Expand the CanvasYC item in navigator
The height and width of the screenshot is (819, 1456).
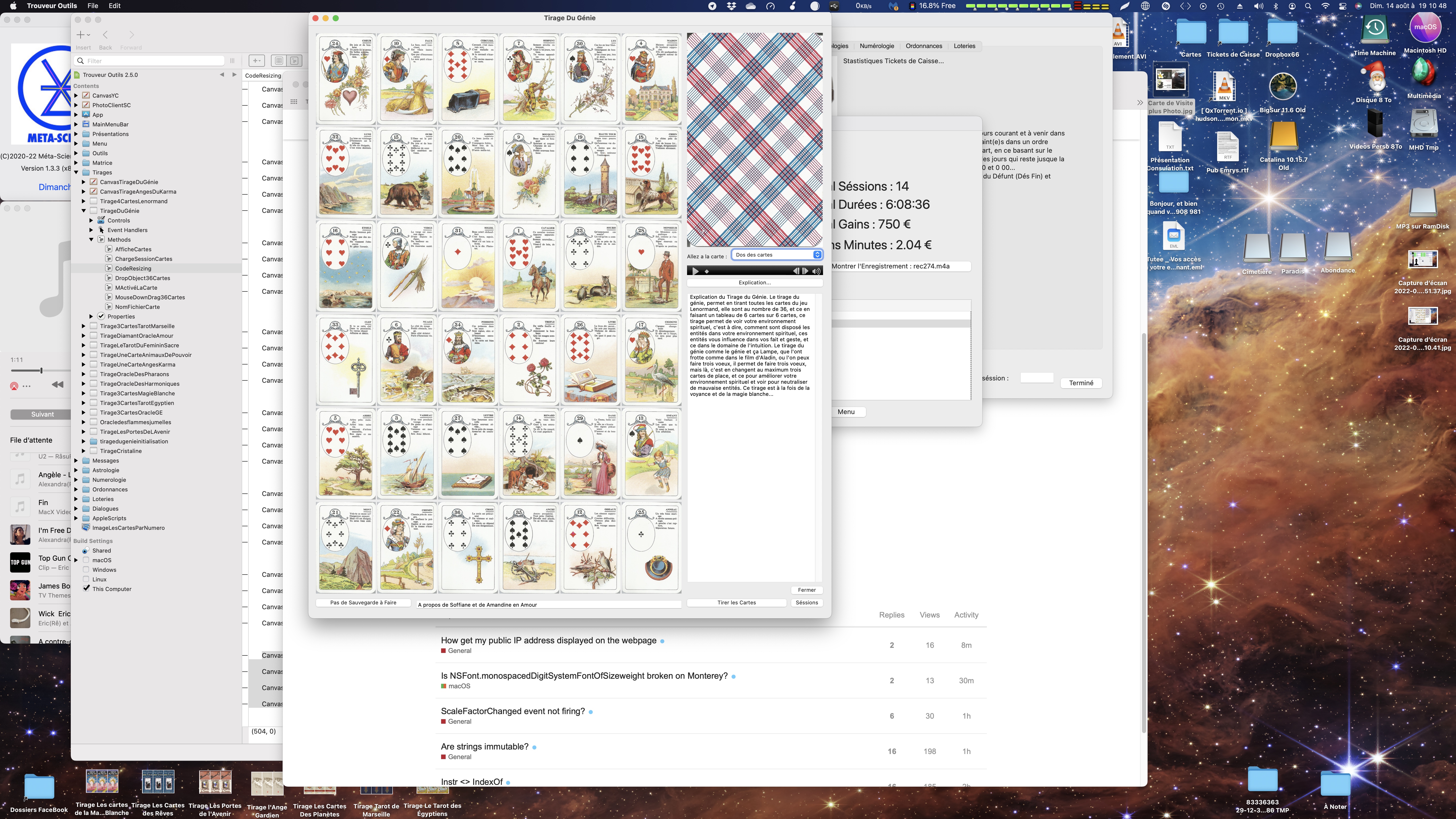pyautogui.click(x=76, y=96)
